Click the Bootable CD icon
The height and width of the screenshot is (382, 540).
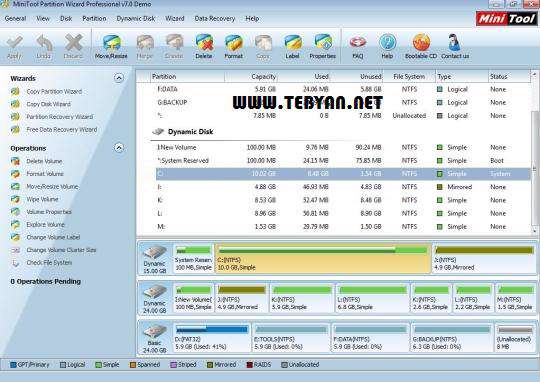click(x=421, y=43)
